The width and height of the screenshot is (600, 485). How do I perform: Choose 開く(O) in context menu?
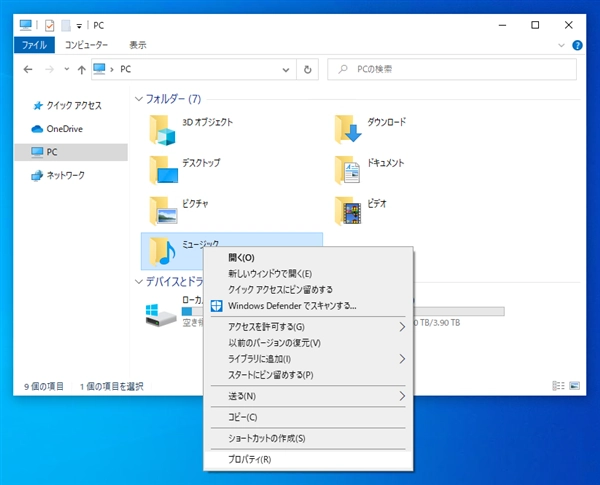[308, 258]
